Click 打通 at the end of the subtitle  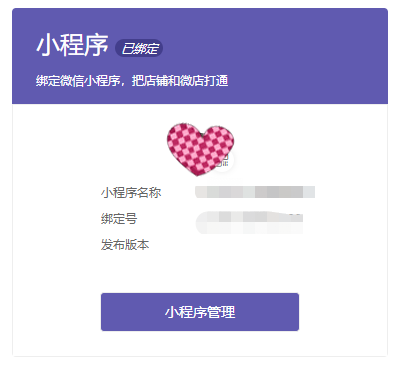click(x=216, y=81)
